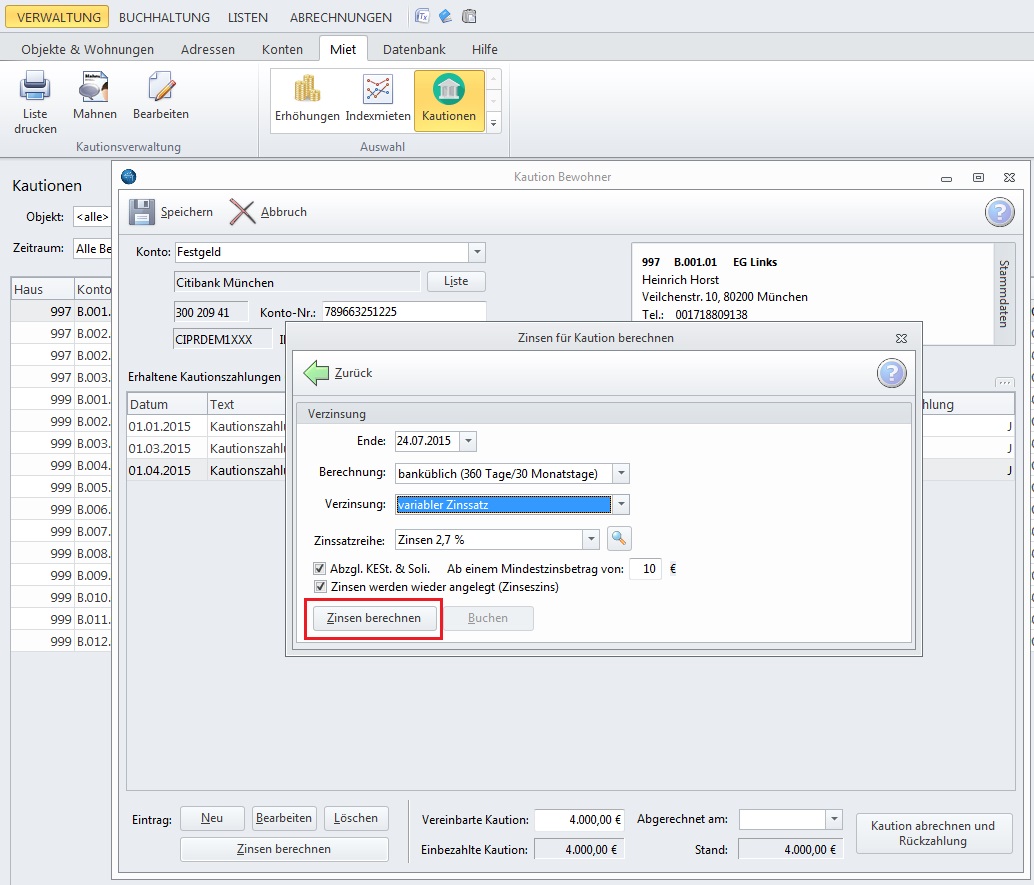1034x885 pixels.
Task: Open the Ende date picker dropdown
Action: [x=468, y=441]
